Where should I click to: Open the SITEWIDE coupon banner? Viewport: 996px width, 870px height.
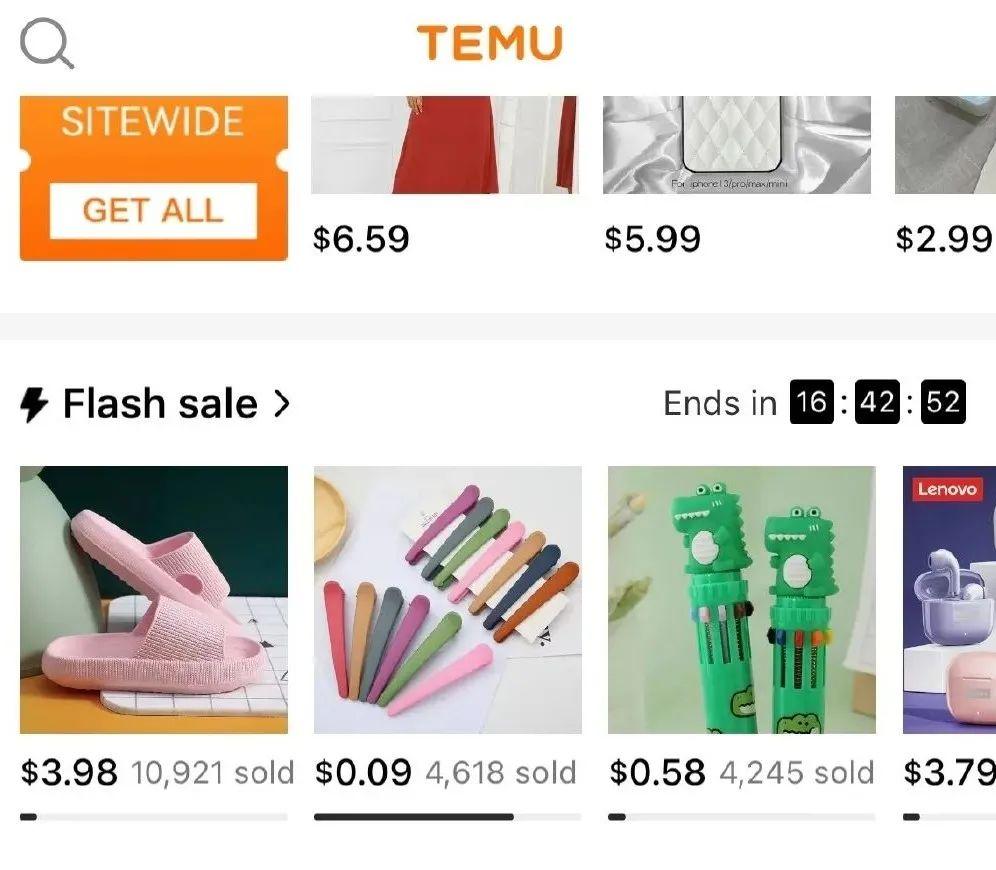pos(153,178)
